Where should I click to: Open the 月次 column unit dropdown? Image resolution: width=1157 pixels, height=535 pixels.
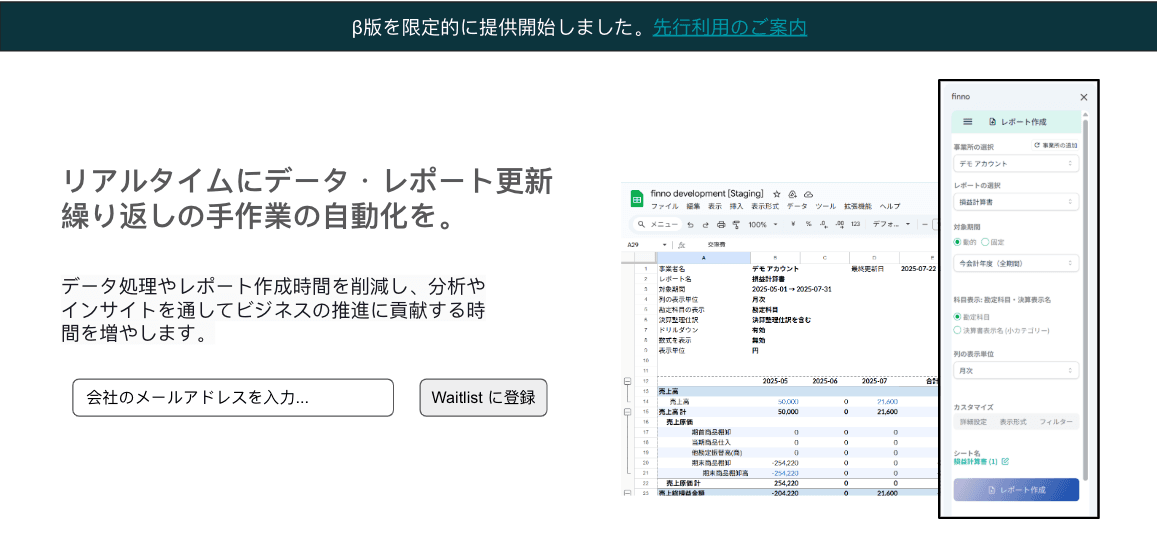coord(1015,370)
